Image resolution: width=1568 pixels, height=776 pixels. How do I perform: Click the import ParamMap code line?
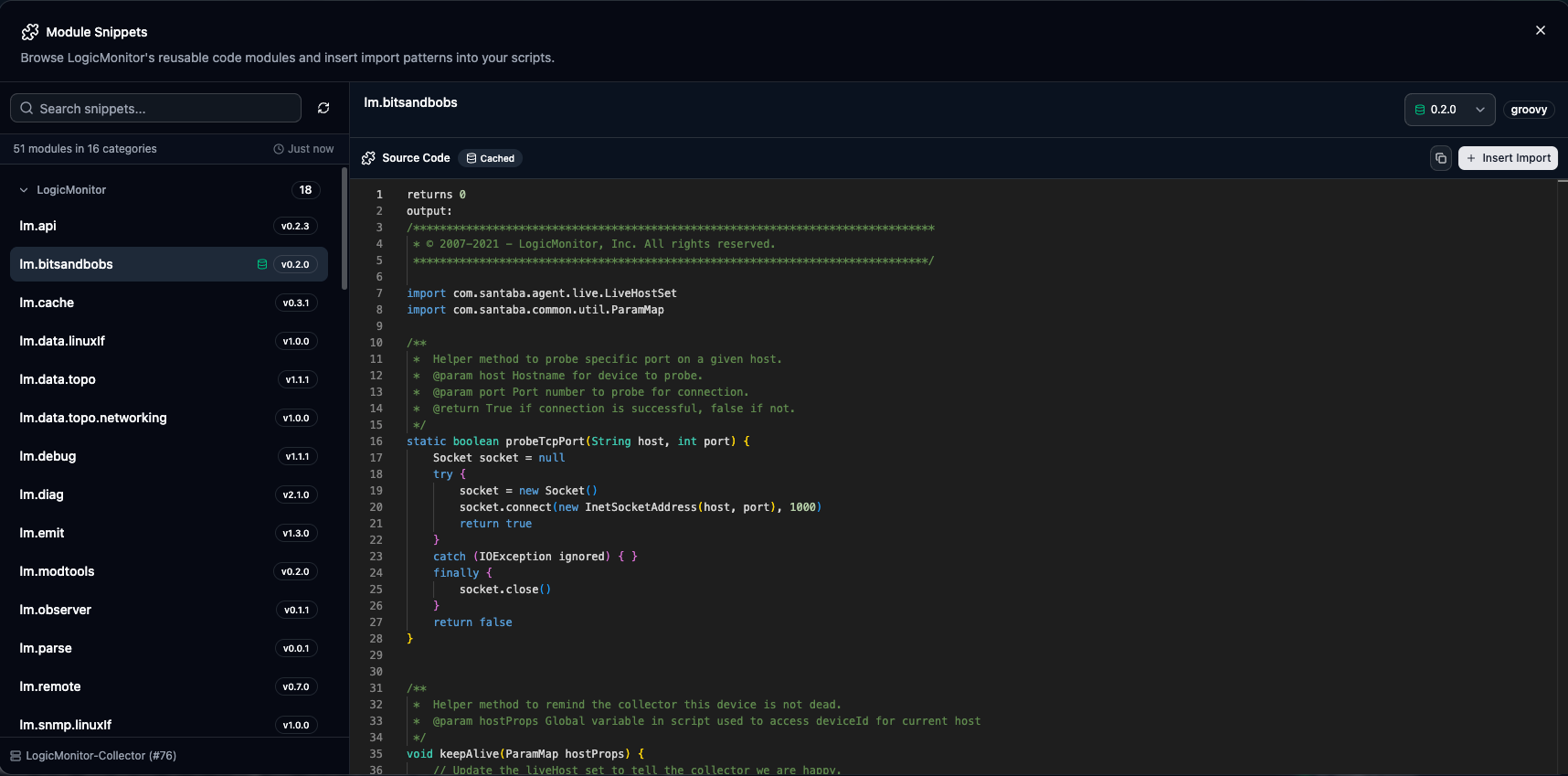pyautogui.click(x=535, y=310)
